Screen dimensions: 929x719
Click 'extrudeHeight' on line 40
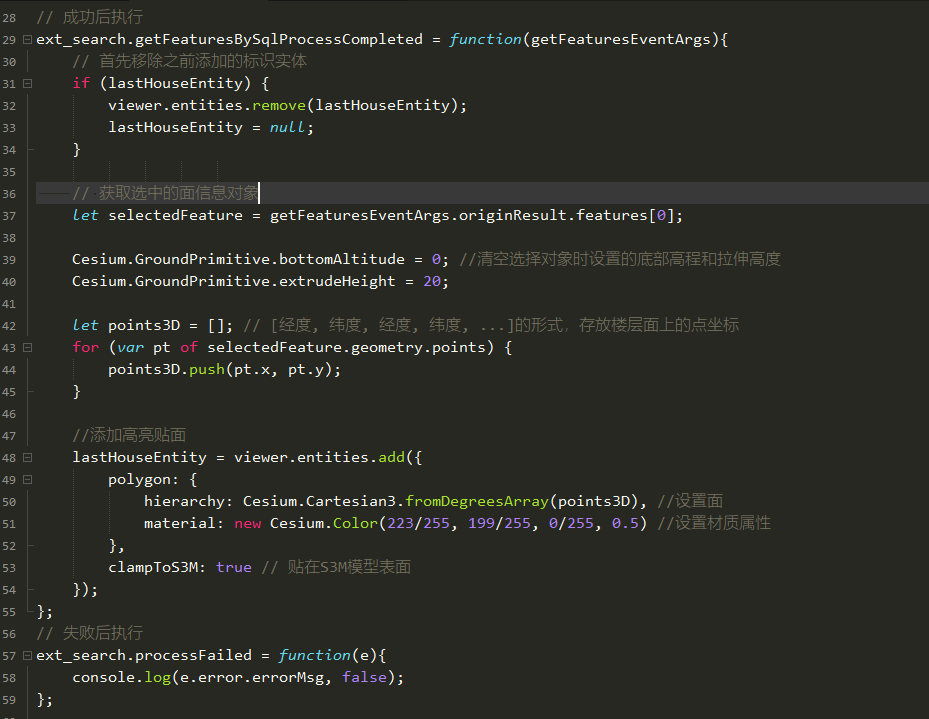coord(337,281)
